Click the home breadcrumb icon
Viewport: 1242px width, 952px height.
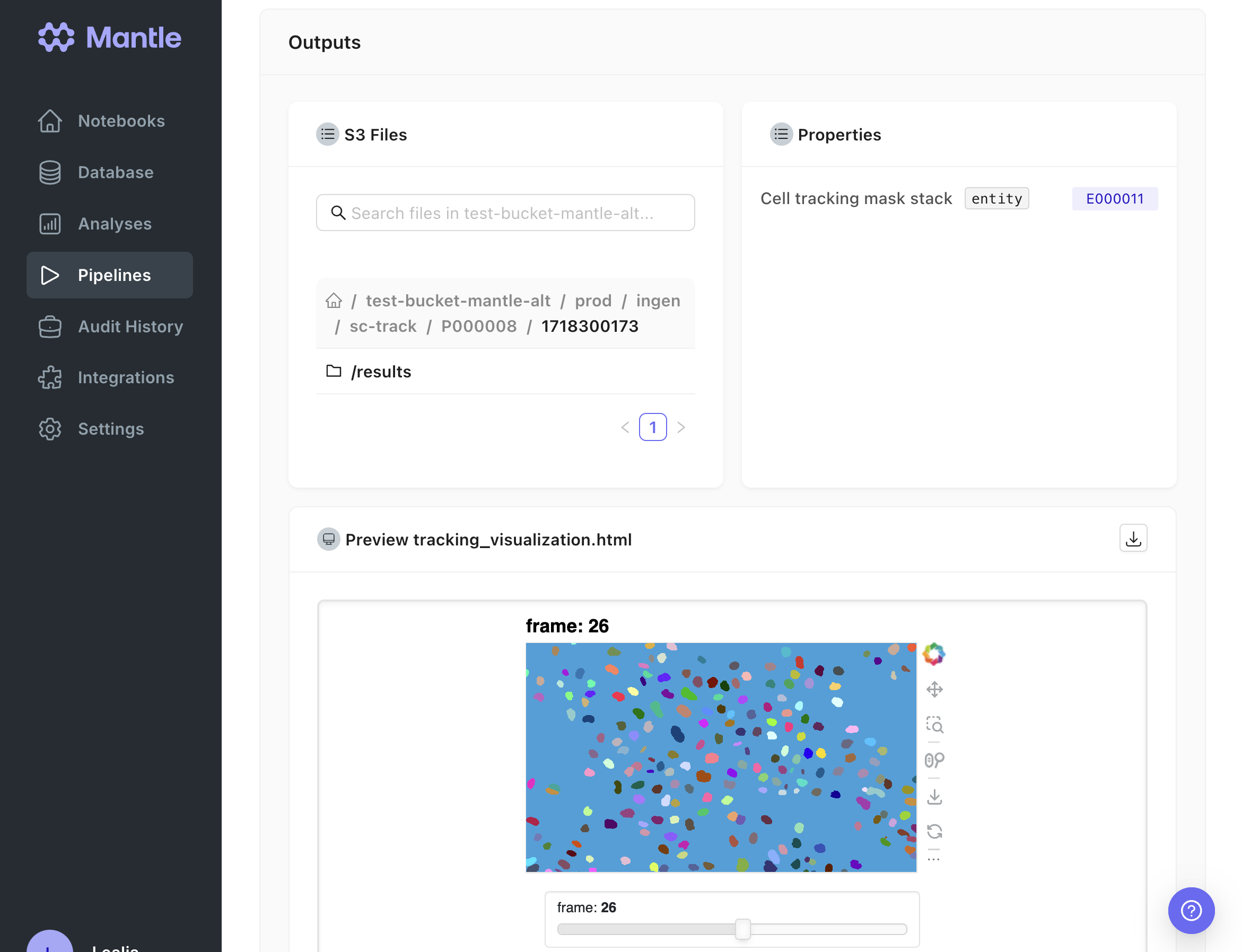(x=334, y=301)
